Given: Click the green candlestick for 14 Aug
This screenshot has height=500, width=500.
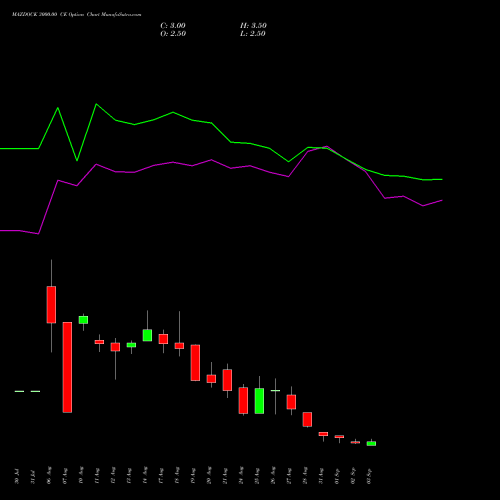Looking at the screenshot, I should (x=147, y=335).
